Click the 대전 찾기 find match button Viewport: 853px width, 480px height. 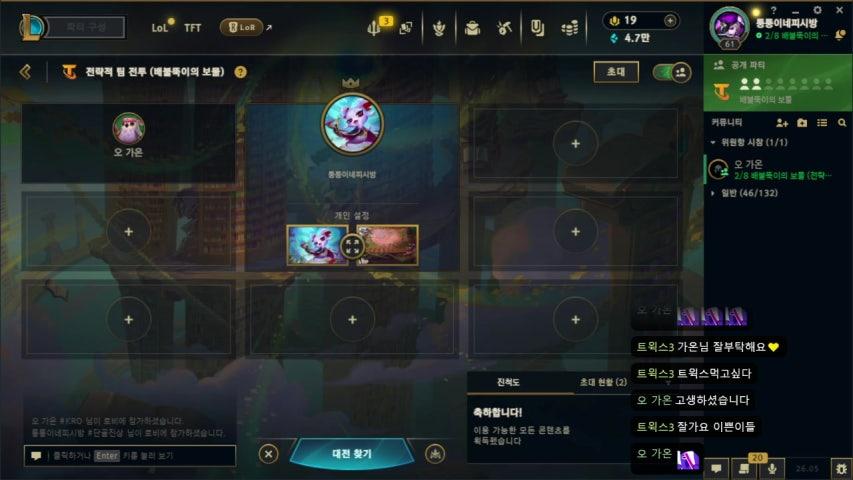tap(352, 453)
